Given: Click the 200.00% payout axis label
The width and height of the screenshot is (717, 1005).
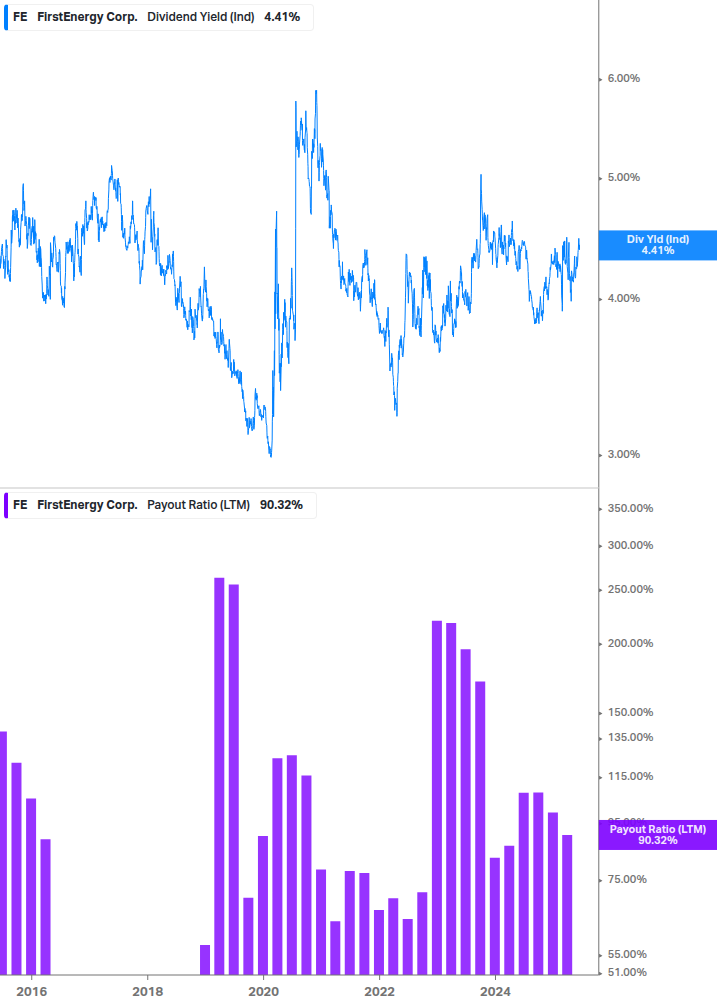Looking at the screenshot, I should [630, 644].
